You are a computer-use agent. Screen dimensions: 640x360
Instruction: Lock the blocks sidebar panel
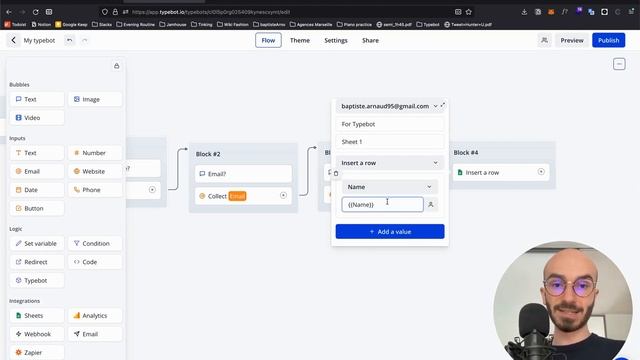click(116, 66)
